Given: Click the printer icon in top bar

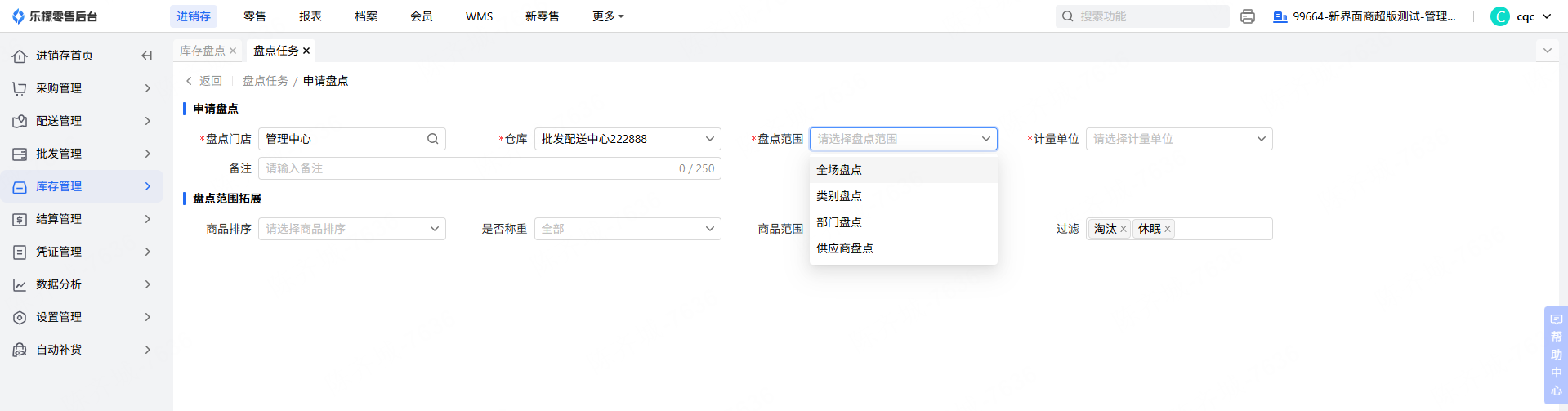Looking at the screenshot, I should coord(1247,16).
